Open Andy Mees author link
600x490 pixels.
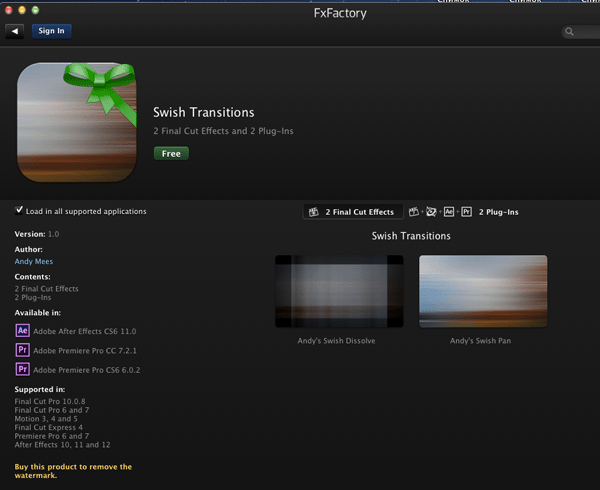[34, 262]
